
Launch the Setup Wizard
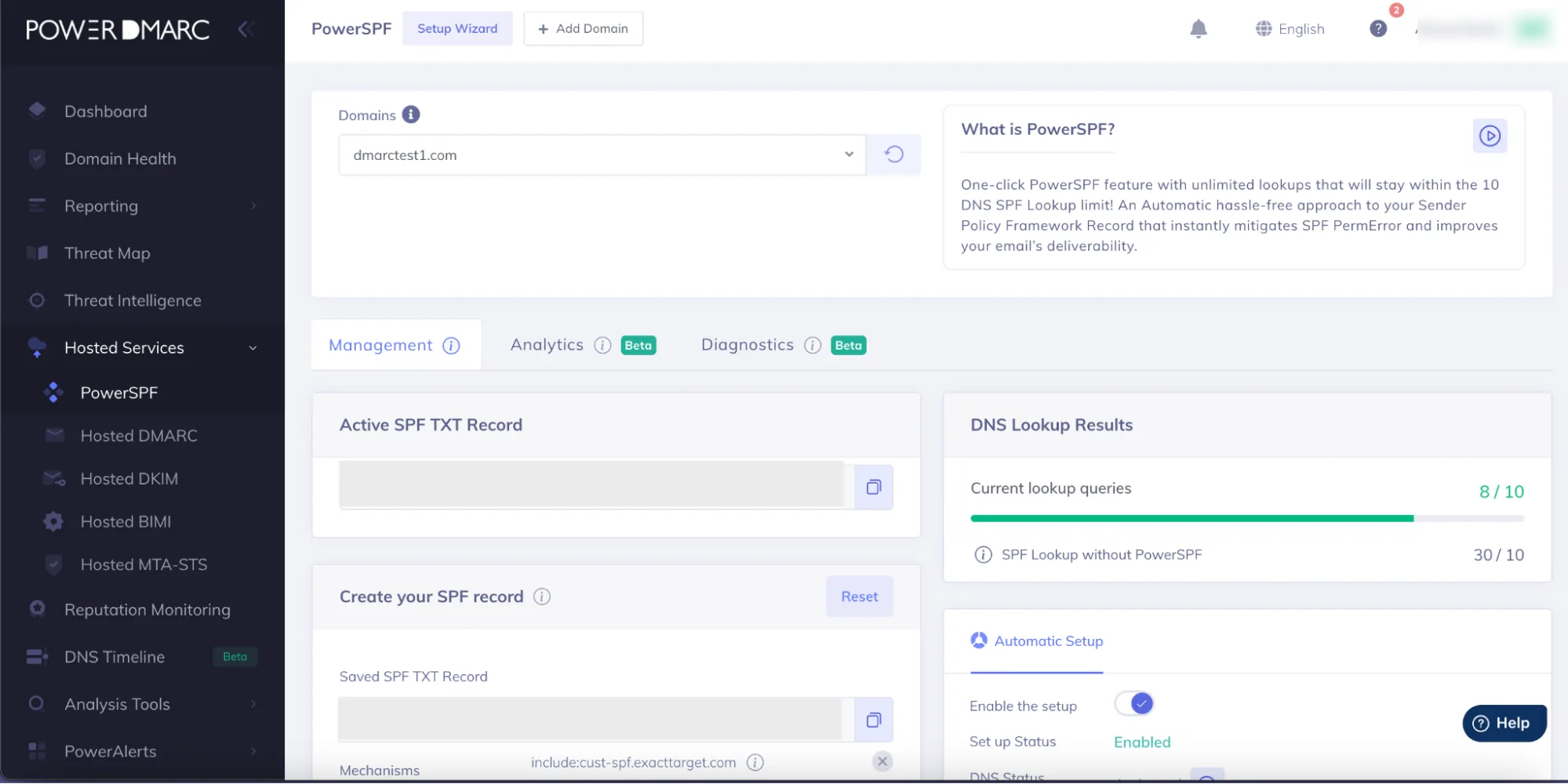(457, 28)
